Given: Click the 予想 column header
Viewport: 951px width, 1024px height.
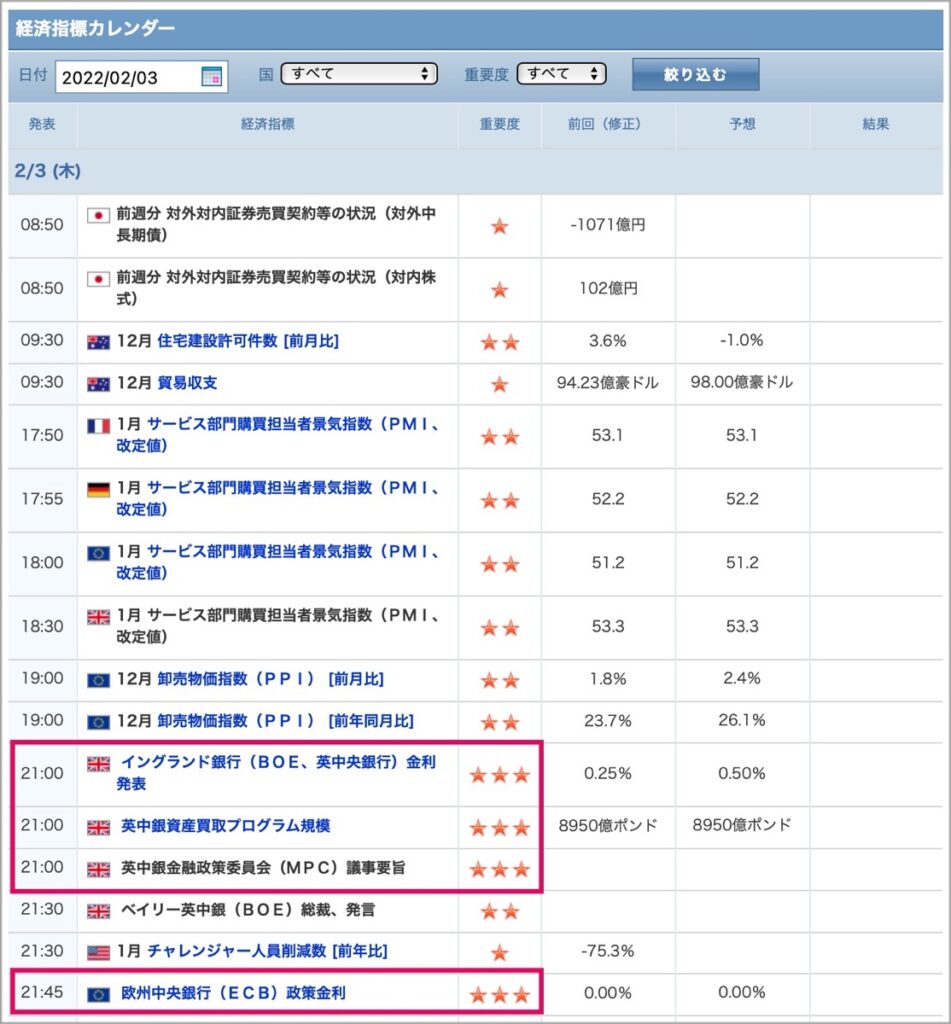Looking at the screenshot, I should 742,123.
